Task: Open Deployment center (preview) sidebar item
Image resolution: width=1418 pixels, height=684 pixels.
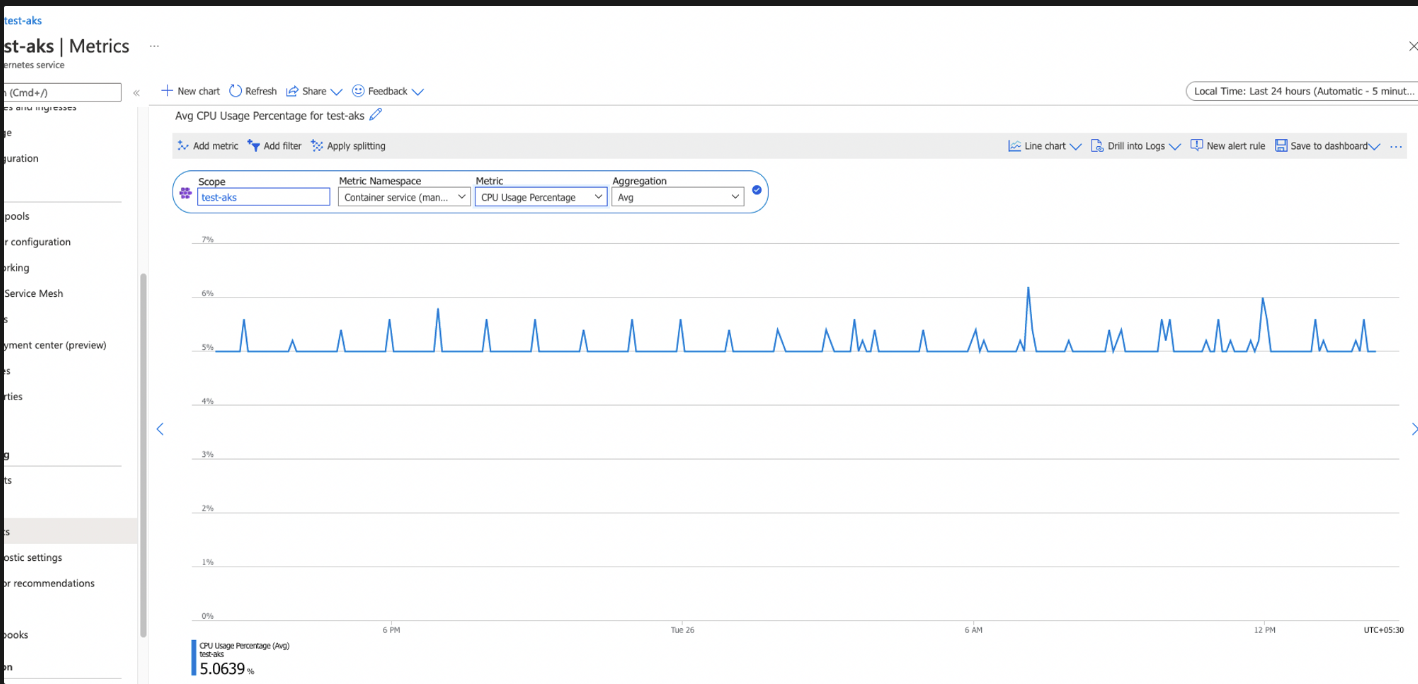Action: [54, 345]
